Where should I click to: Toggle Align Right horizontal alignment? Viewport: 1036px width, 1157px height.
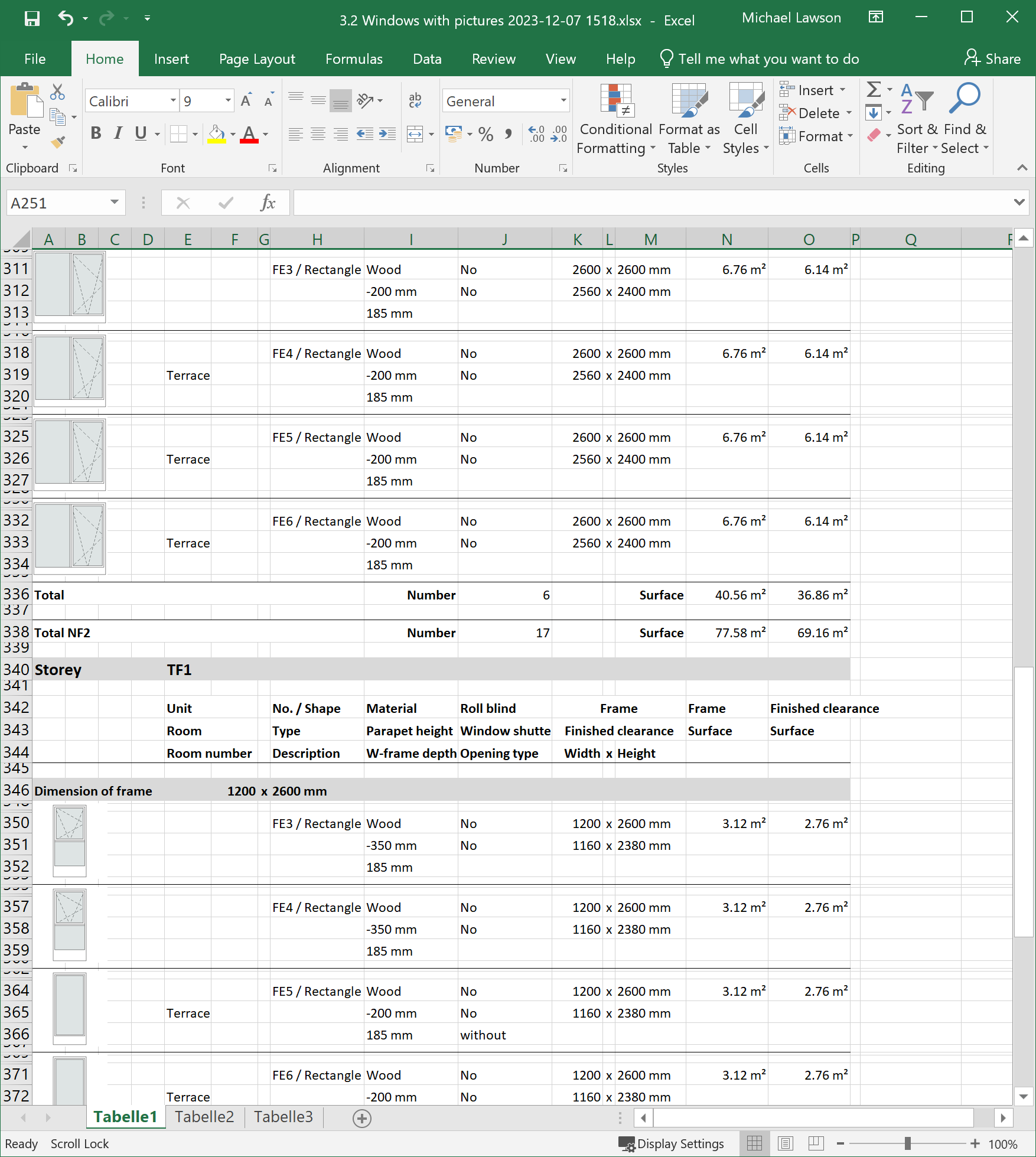[341, 134]
